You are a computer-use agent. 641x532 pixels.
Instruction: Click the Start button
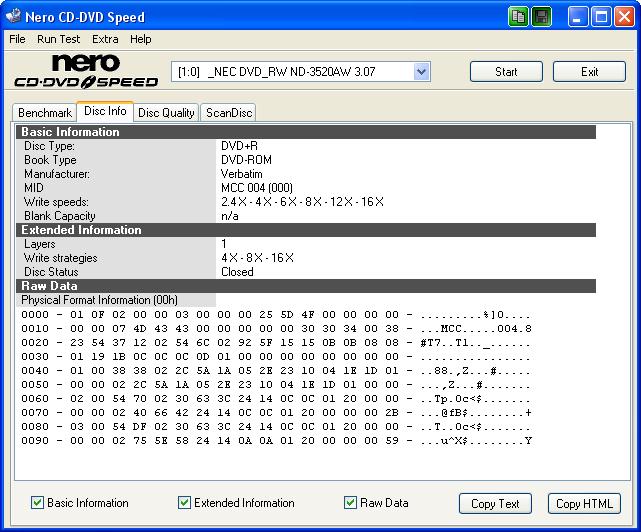pyautogui.click(x=506, y=72)
